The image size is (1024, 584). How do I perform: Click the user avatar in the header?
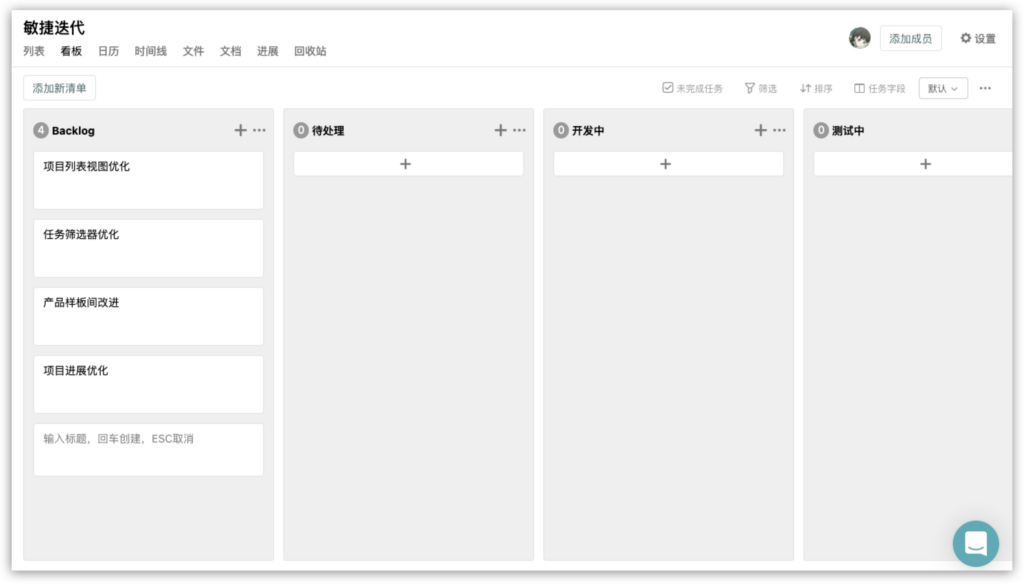(x=859, y=38)
